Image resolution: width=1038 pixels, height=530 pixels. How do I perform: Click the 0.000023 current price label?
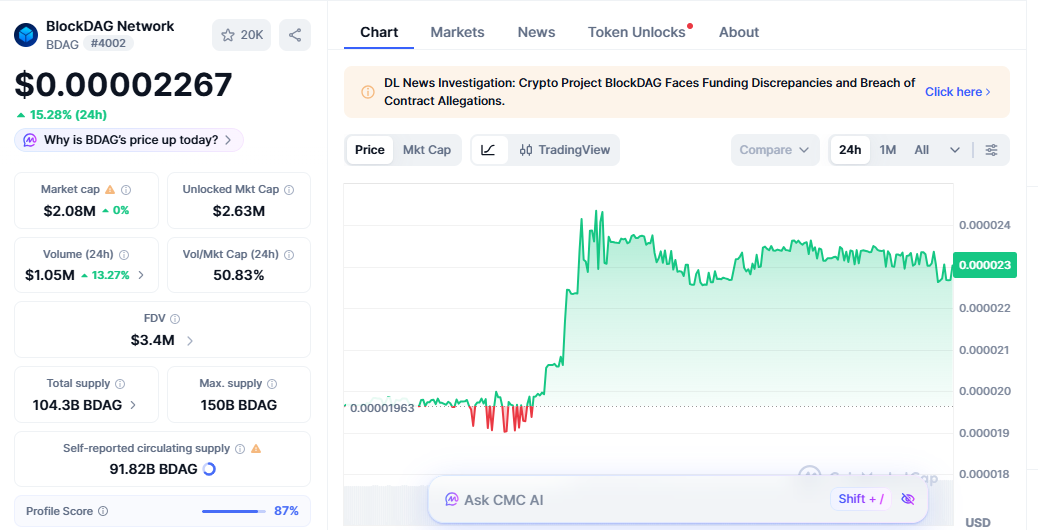984,265
